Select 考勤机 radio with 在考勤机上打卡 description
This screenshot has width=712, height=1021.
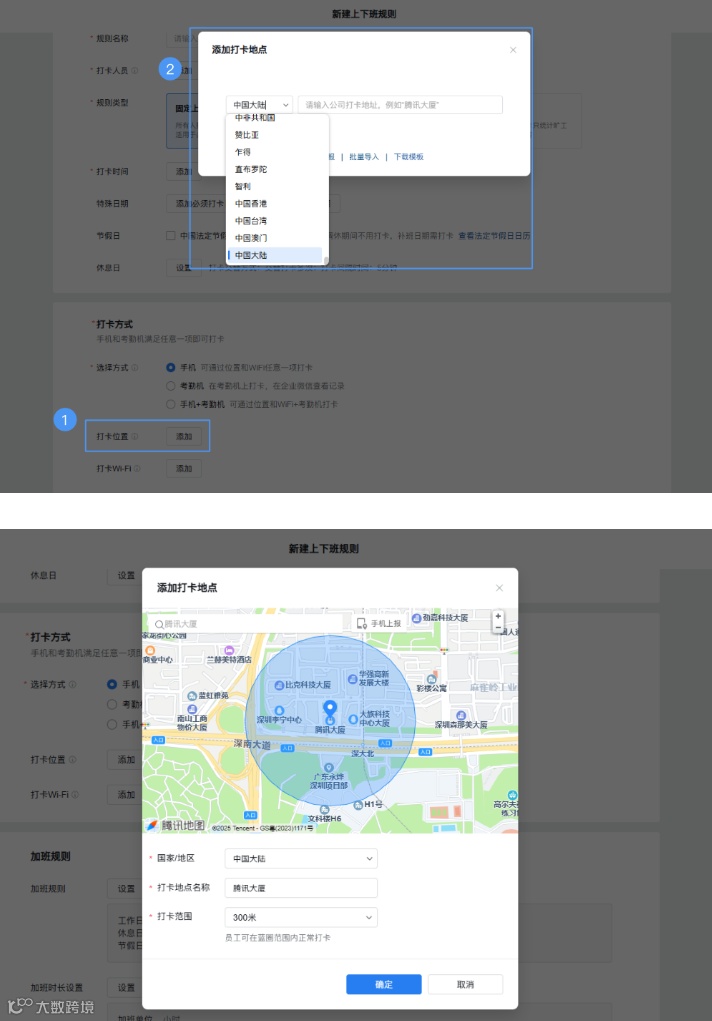click(x=171, y=385)
